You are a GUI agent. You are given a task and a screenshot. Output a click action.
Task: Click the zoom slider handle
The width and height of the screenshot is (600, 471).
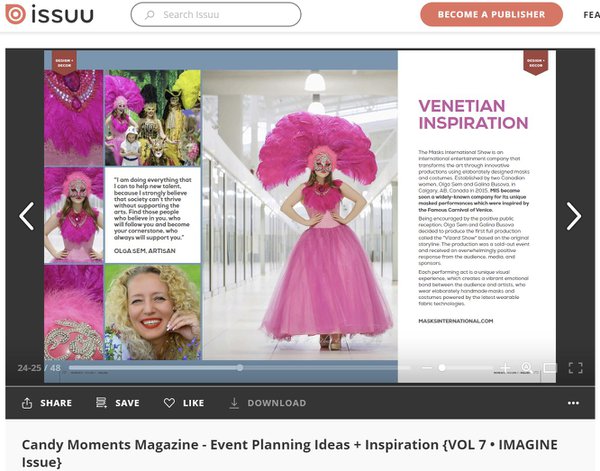coord(442,368)
